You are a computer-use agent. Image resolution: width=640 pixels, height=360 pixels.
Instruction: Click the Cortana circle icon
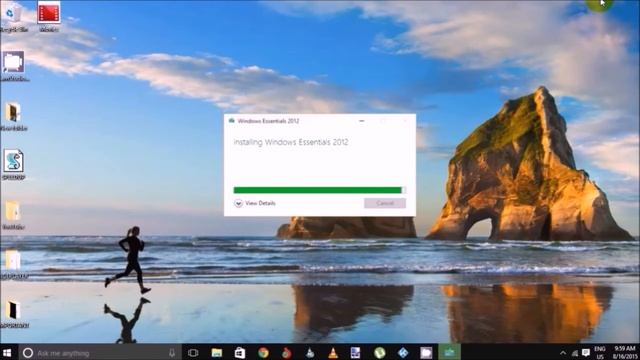(x=28, y=353)
